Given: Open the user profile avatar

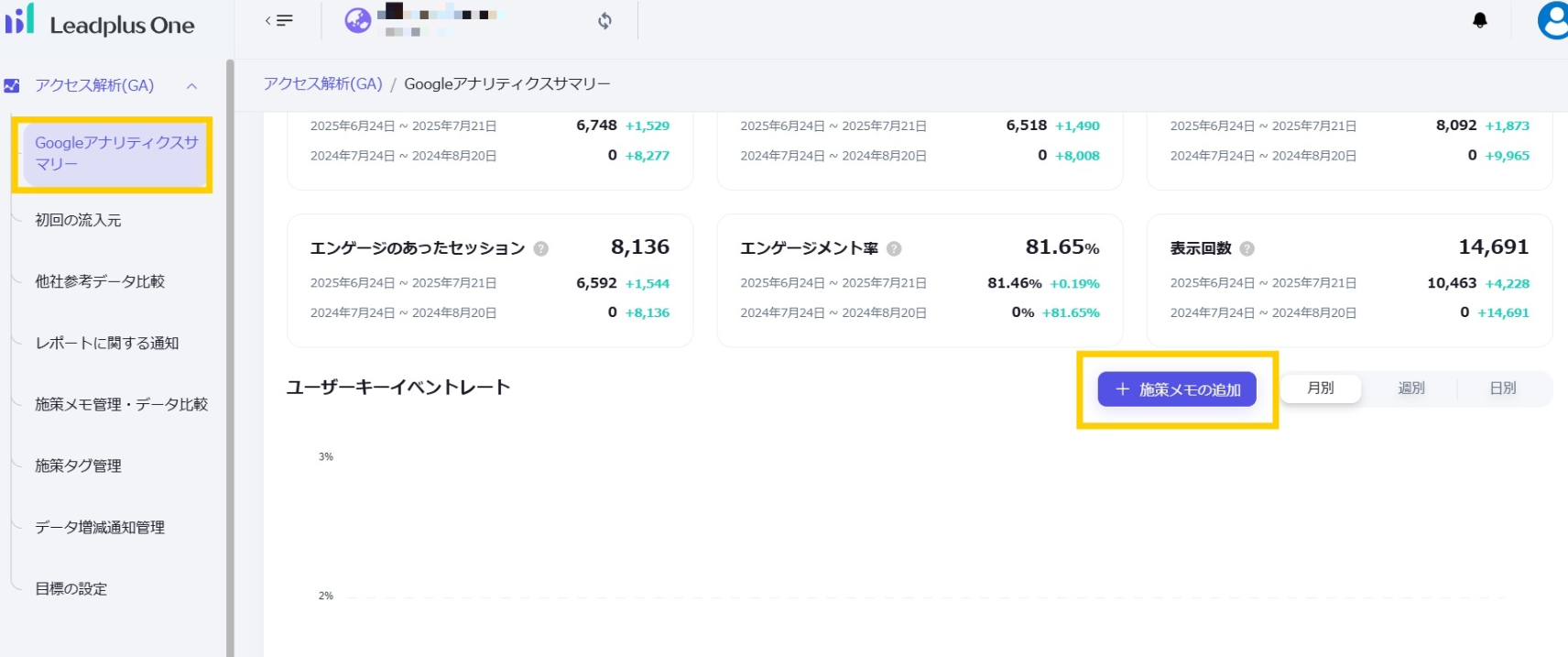Looking at the screenshot, I should pos(1552,20).
